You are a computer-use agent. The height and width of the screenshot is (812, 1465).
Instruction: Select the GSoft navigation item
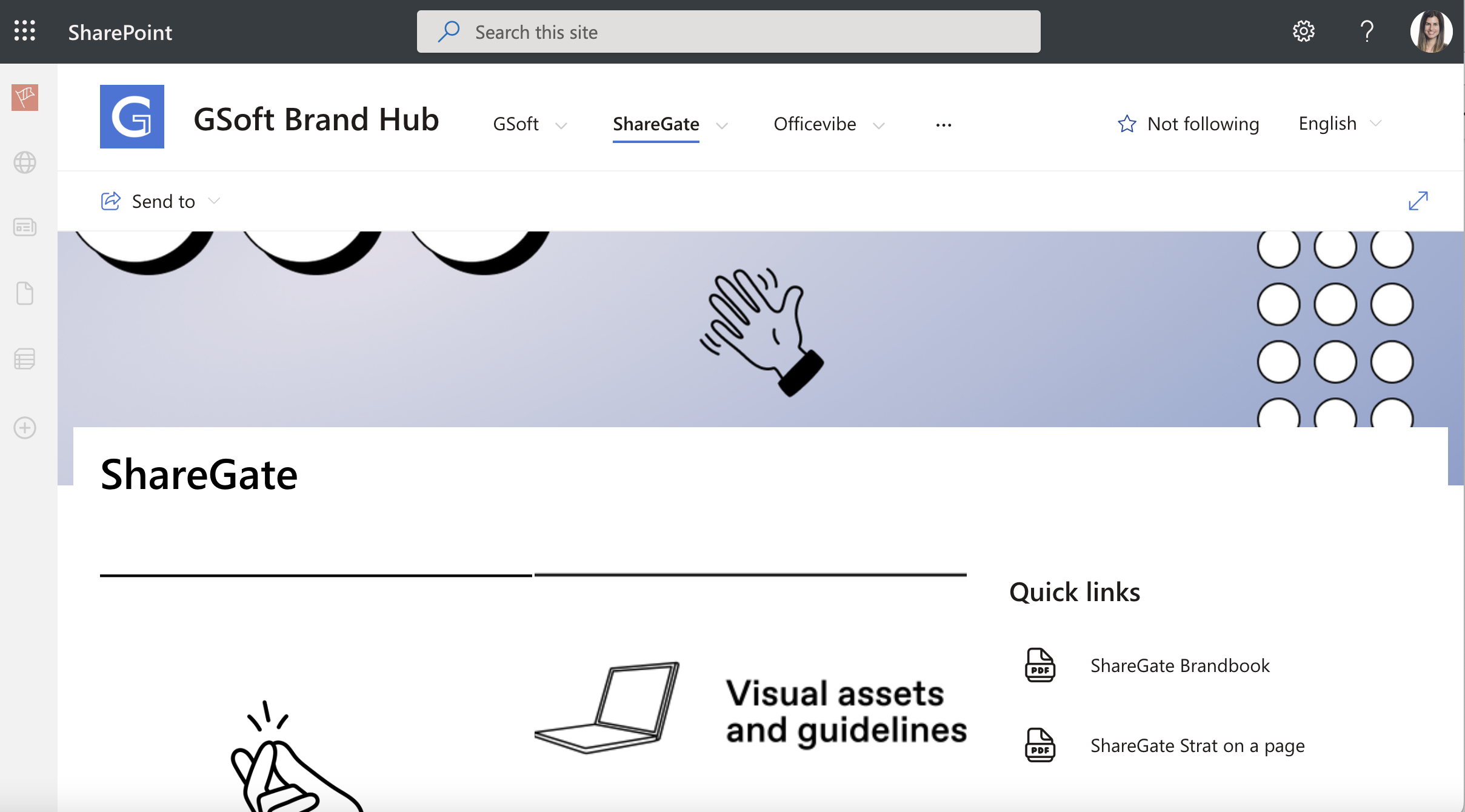pos(516,124)
